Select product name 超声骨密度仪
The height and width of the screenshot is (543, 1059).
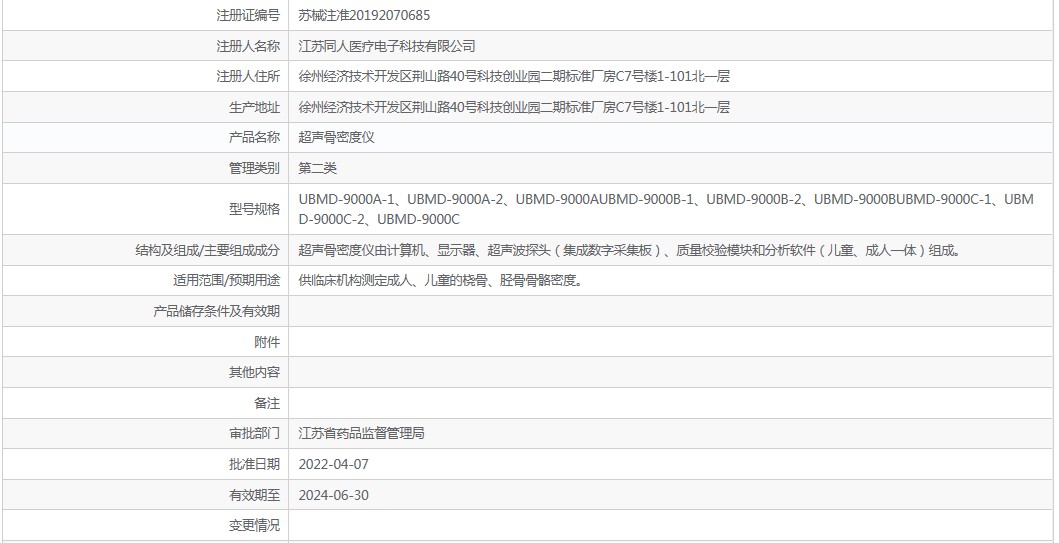tap(336, 137)
